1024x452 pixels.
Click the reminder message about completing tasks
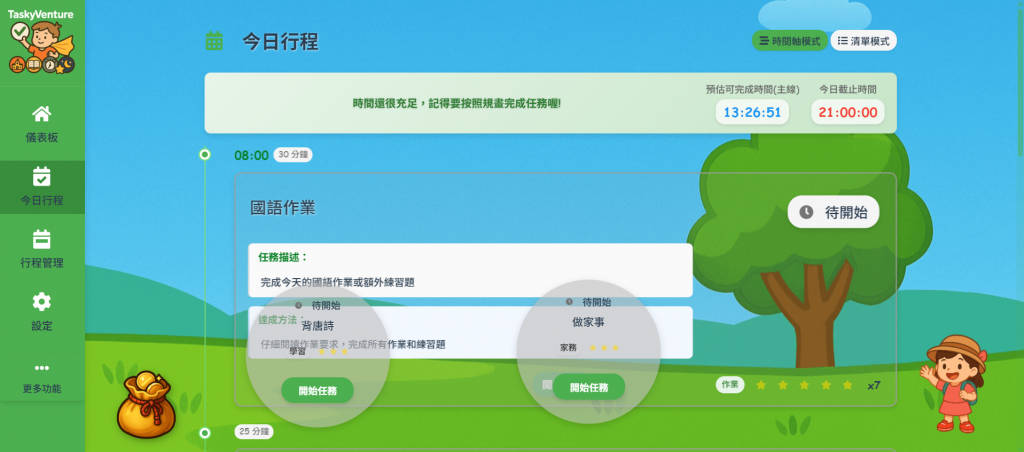456,103
